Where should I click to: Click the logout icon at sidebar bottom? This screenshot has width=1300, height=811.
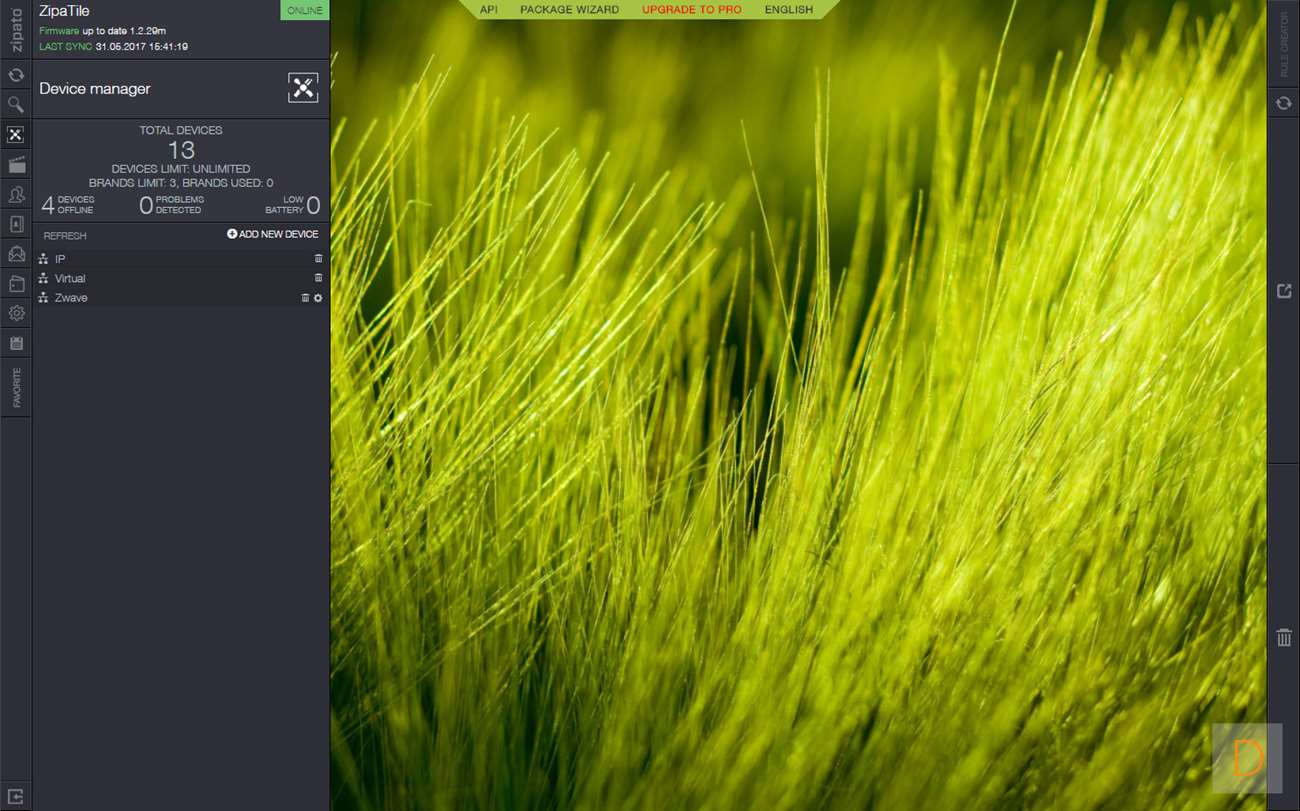(x=16, y=796)
